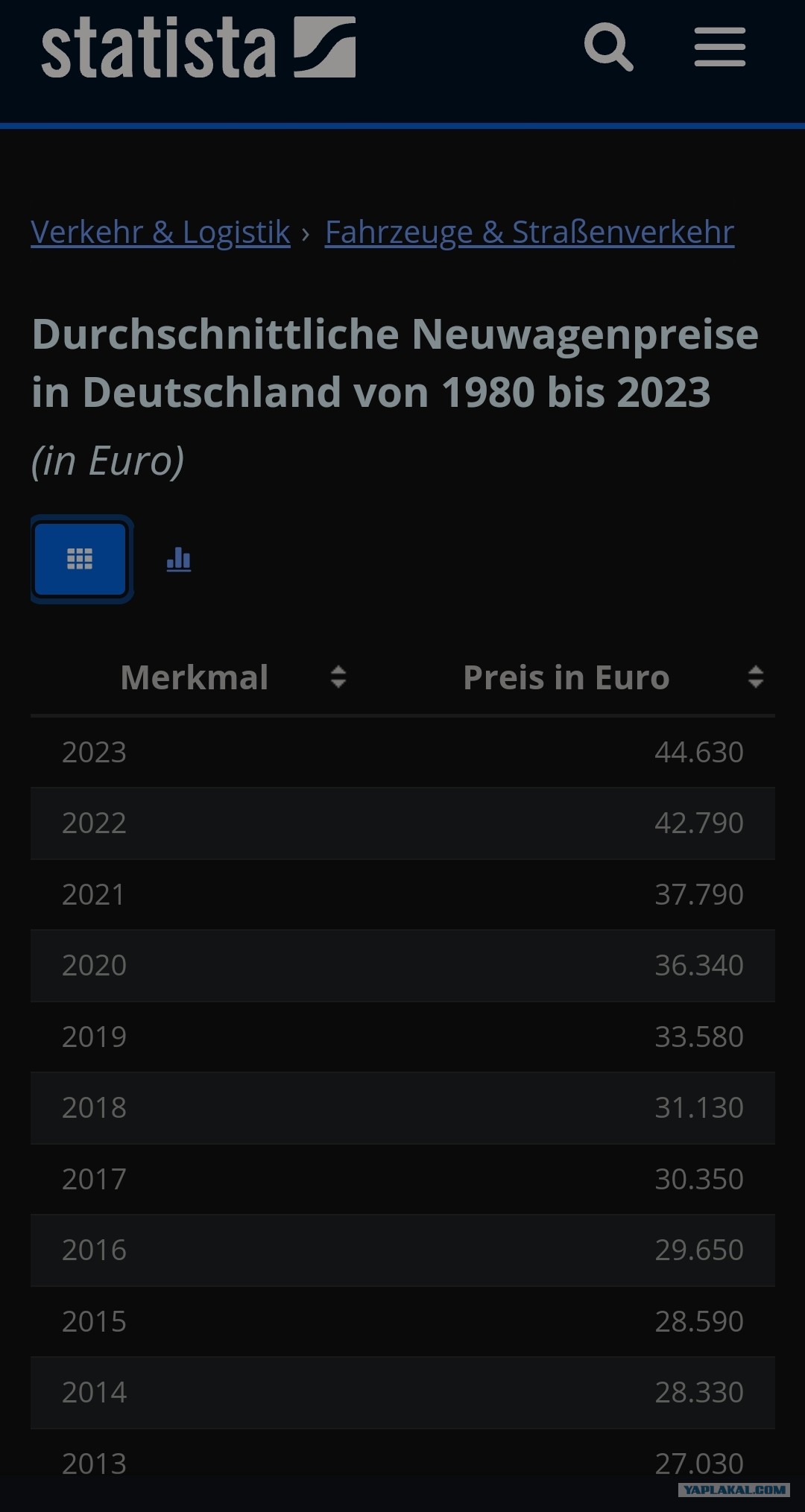Image resolution: width=805 pixels, height=1512 pixels.
Task: Click the page title heading
Action: pyautogui.click(x=395, y=363)
